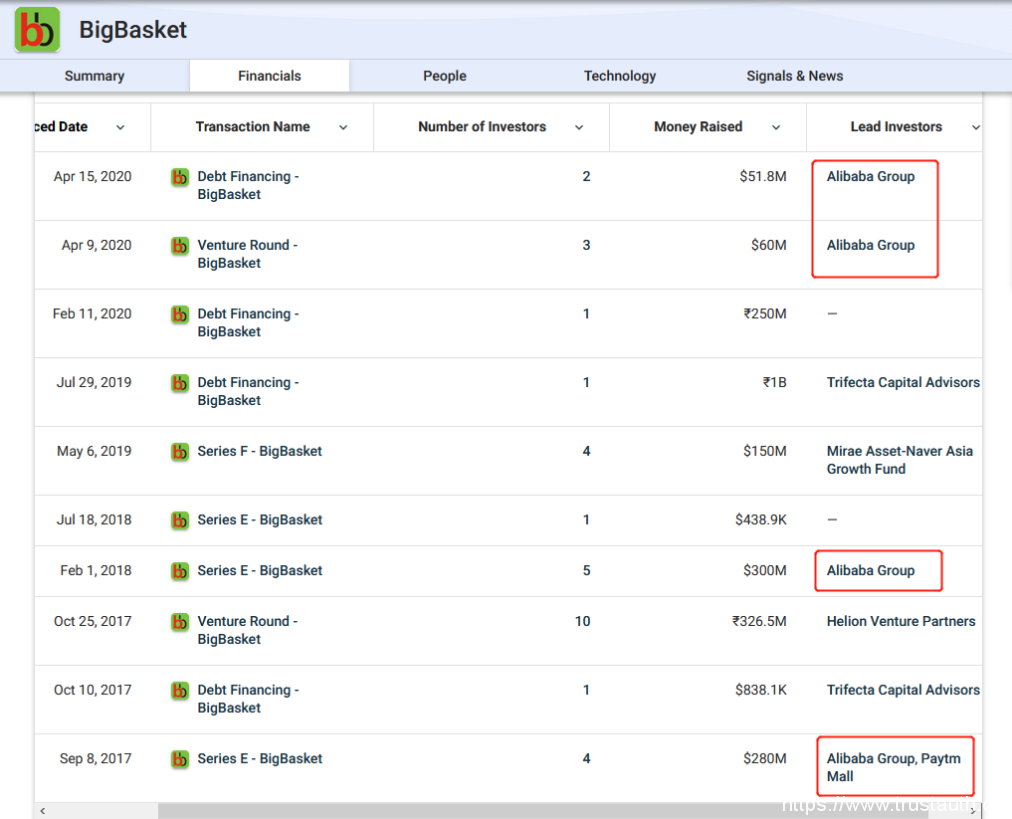Click BigBasket icon in Oct 10, 2017 row
The width and height of the screenshot is (1012, 819).
tap(180, 691)
